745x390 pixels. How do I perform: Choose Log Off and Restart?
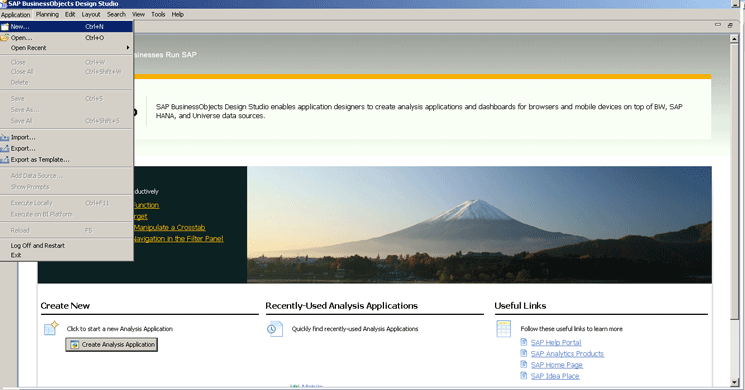[67, 246]
